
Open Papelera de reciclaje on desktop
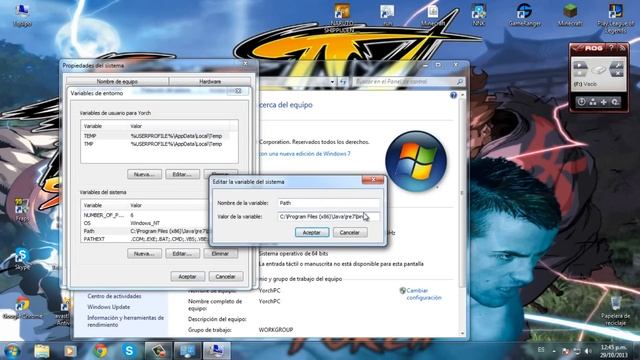click(x=616, y=310)
